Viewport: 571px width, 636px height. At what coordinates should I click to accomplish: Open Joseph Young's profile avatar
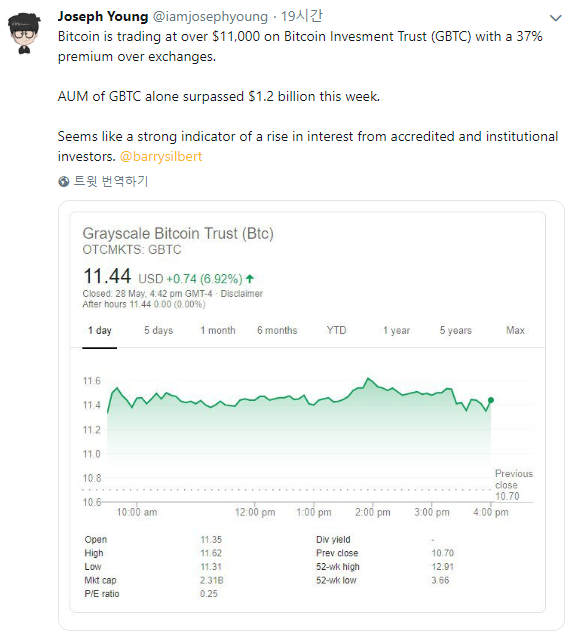24,34
